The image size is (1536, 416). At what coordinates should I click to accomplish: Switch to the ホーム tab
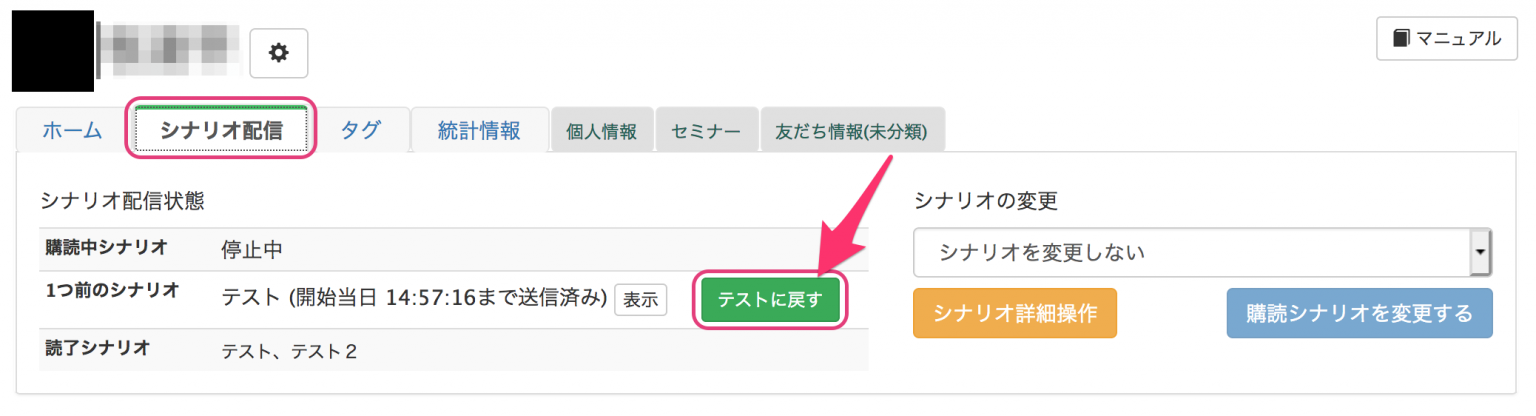71,130
